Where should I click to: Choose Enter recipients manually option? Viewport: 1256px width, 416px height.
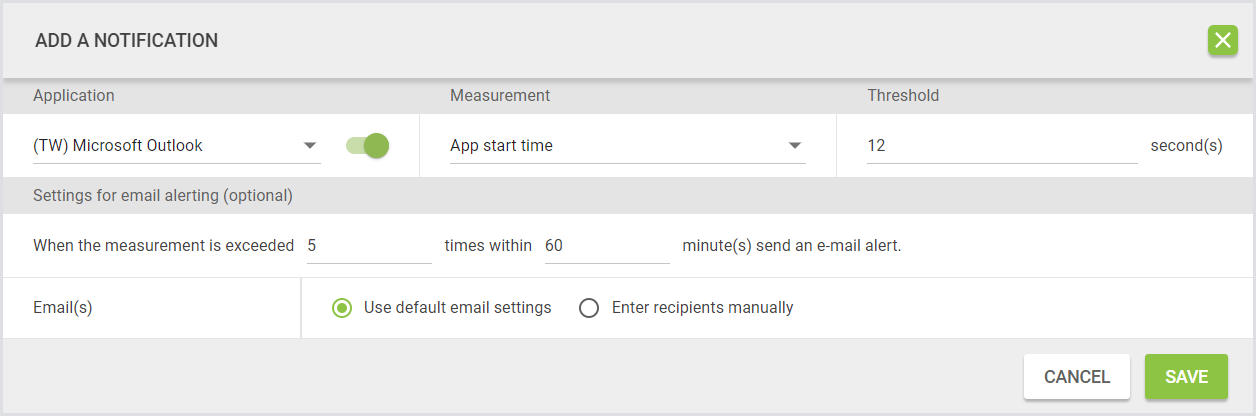[590, 308]
